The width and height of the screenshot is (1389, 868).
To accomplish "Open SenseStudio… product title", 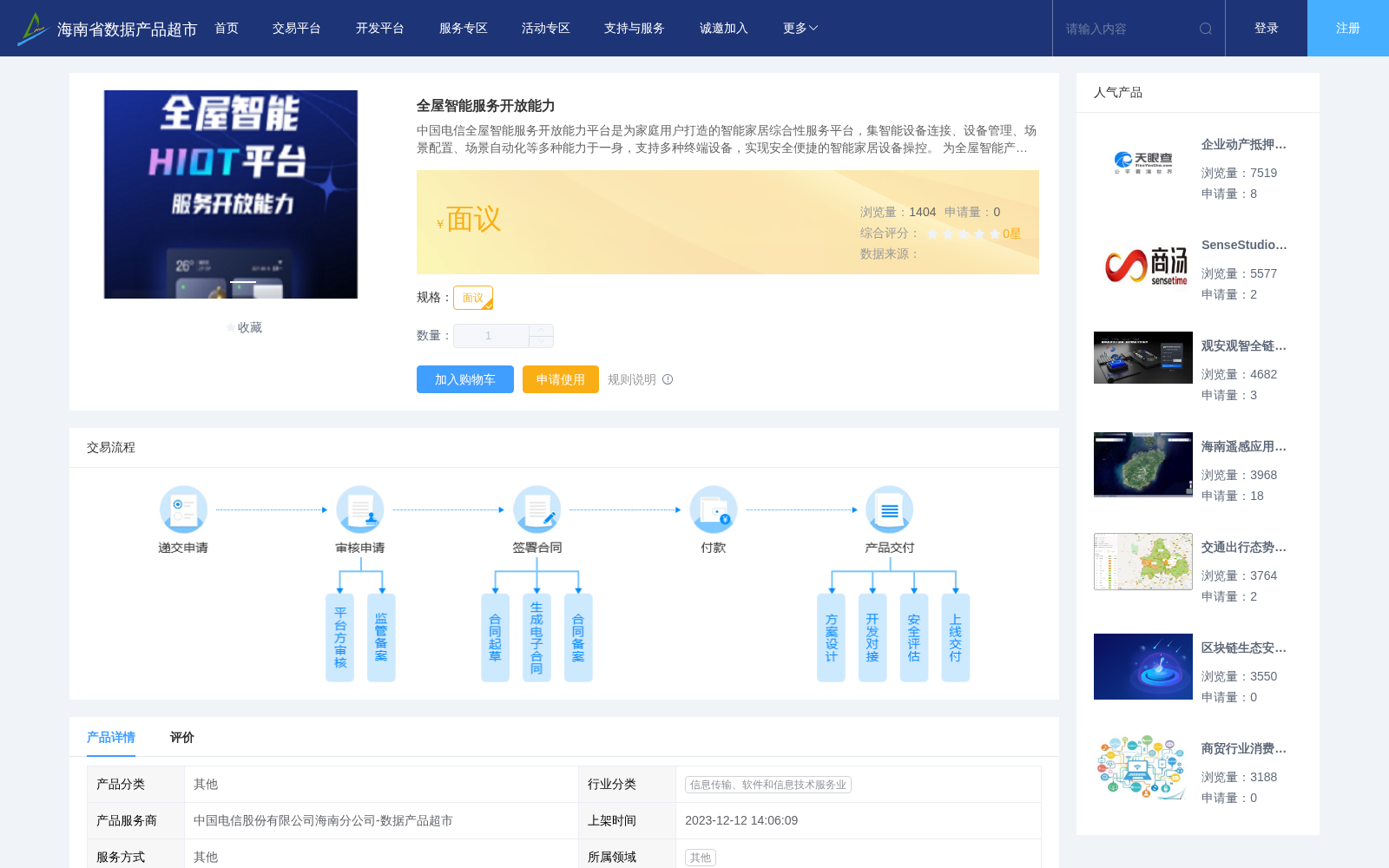I will [1244, 246].
